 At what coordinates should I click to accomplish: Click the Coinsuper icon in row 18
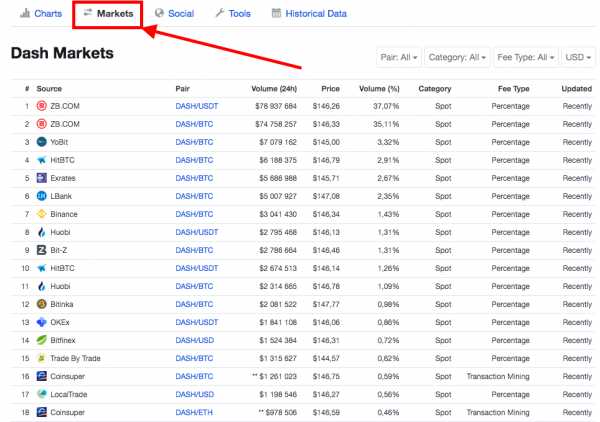(x=41, y=412)
